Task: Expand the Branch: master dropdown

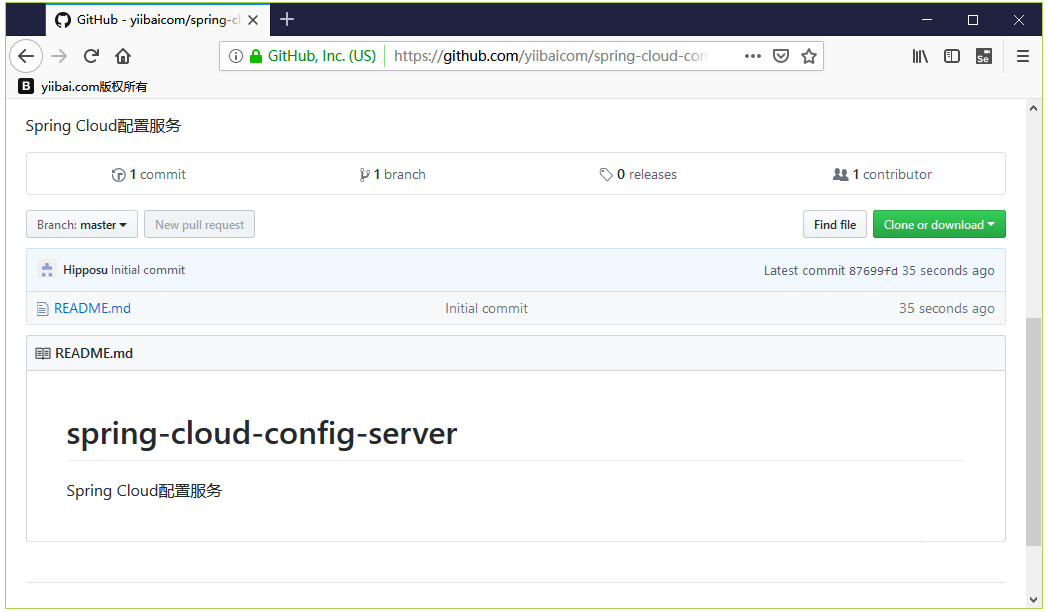Action: click(82, 224)
